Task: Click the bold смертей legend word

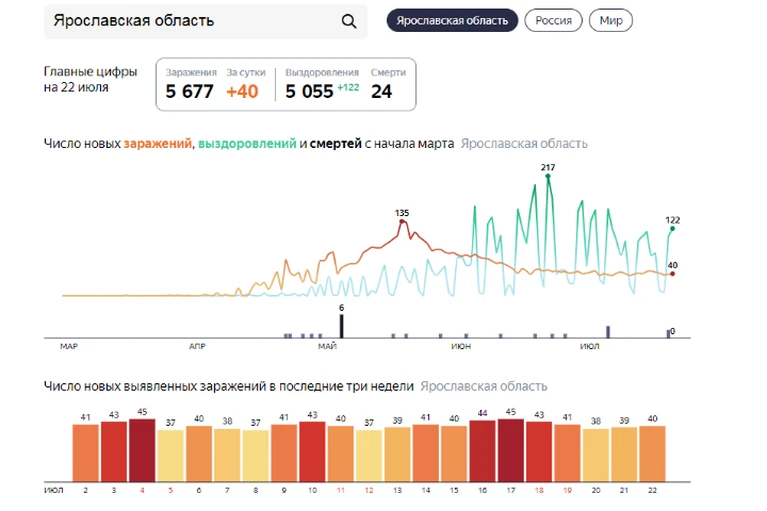Action: tap(335, 143)
